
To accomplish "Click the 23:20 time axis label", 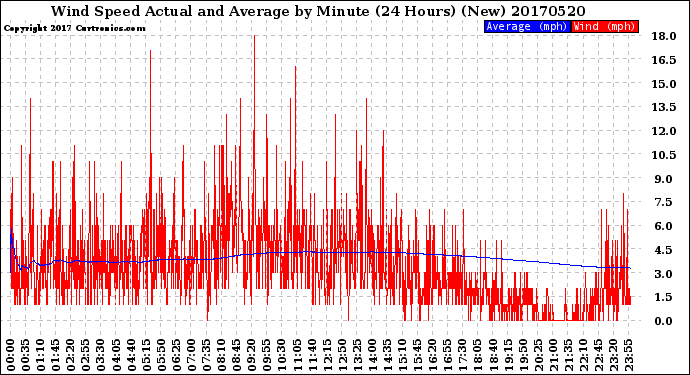I will (614, 355).
